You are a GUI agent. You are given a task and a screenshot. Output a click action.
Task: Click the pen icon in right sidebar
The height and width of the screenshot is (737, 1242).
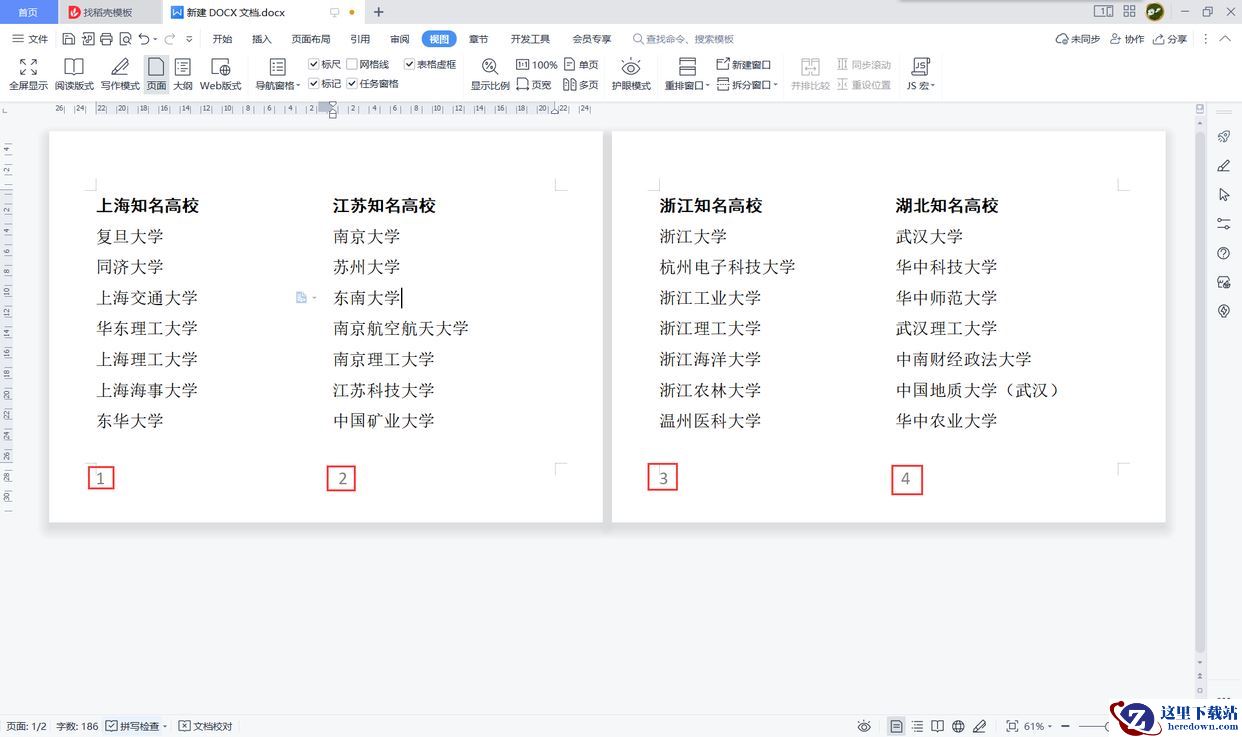[1223, 166]
